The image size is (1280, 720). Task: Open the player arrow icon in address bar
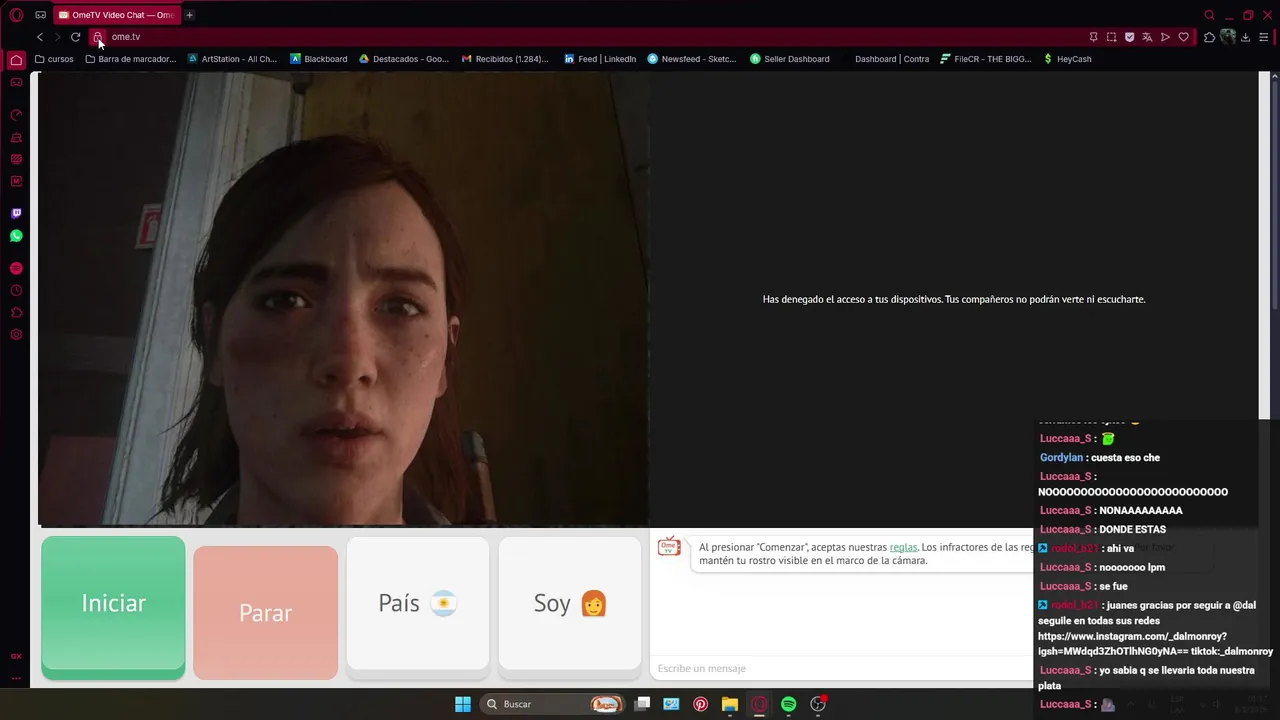pyautogui.click(x=1165, y=37)
